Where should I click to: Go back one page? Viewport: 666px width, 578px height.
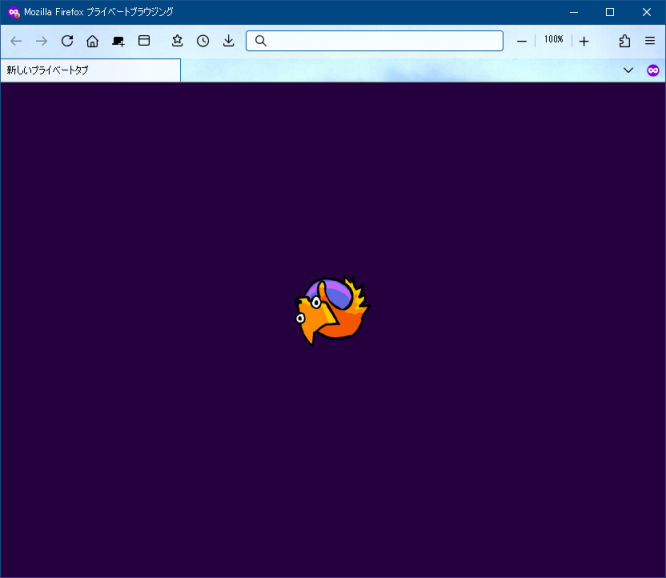click(16, 41)
